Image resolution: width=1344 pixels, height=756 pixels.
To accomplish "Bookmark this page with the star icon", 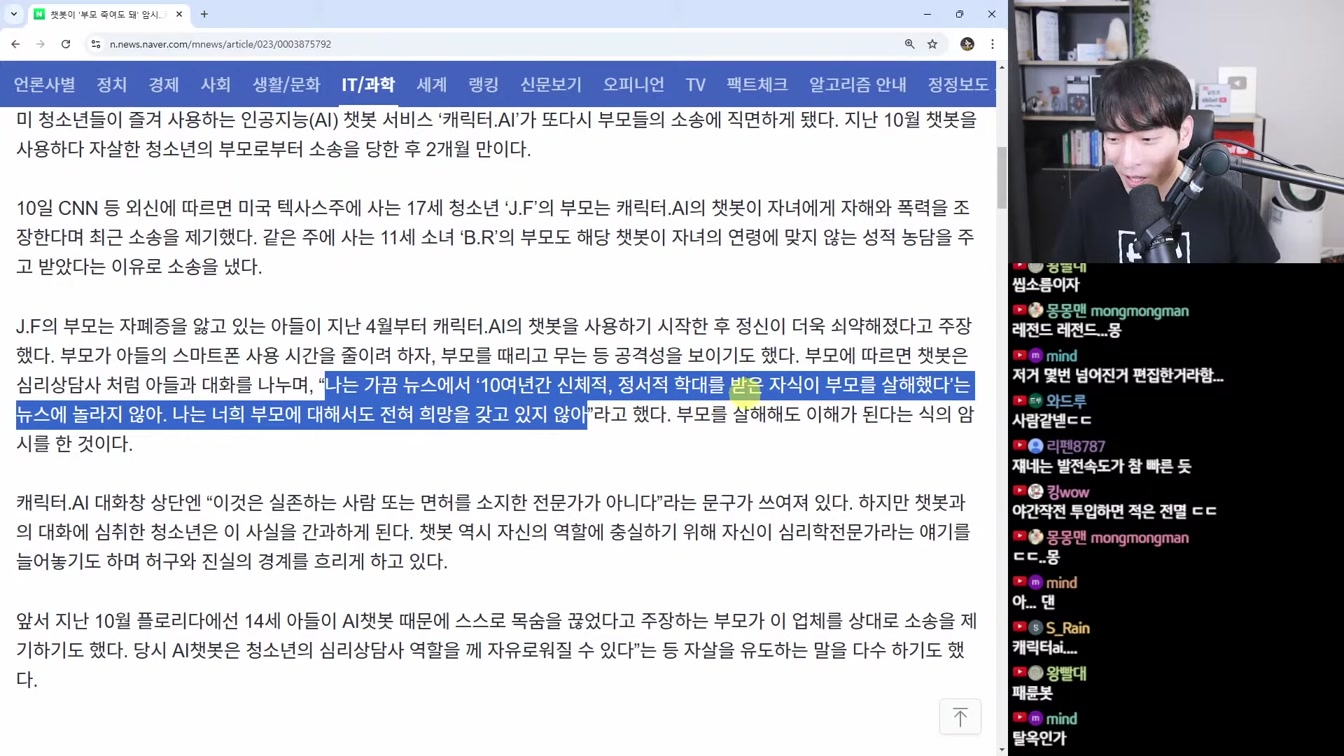I will coord(932,44).
